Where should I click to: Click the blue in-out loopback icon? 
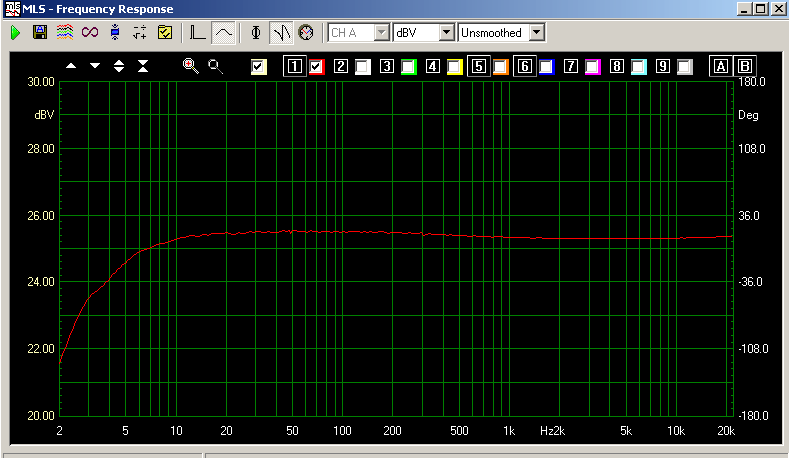[115, 33]
